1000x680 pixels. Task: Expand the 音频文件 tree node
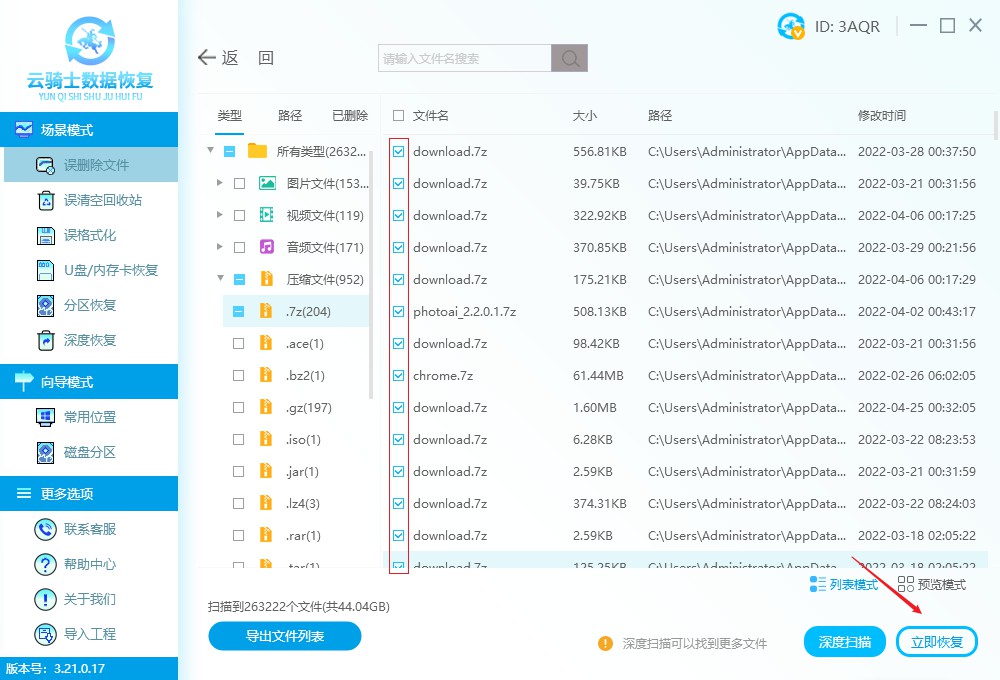coord(220,247)
